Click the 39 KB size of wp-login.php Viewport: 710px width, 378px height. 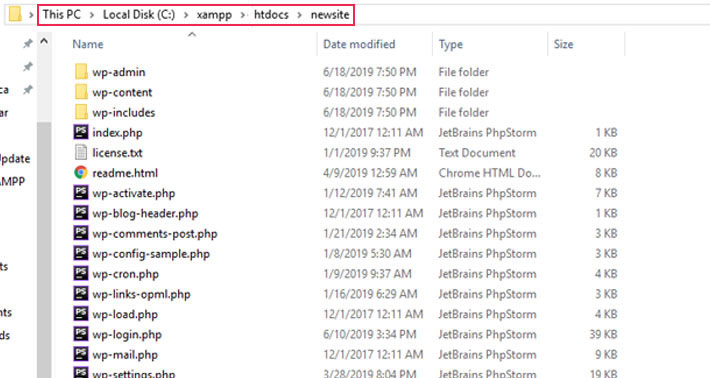click(603, 334)
